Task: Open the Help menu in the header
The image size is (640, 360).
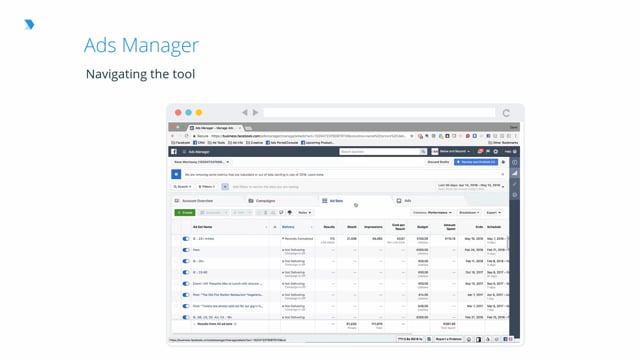Action: (511, 151)
